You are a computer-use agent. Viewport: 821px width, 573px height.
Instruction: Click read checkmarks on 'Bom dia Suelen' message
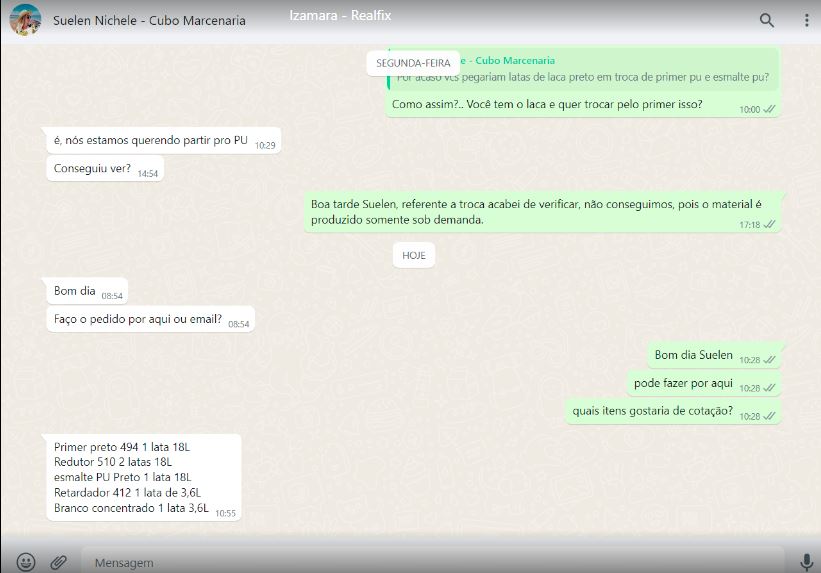tap(769, 359)
